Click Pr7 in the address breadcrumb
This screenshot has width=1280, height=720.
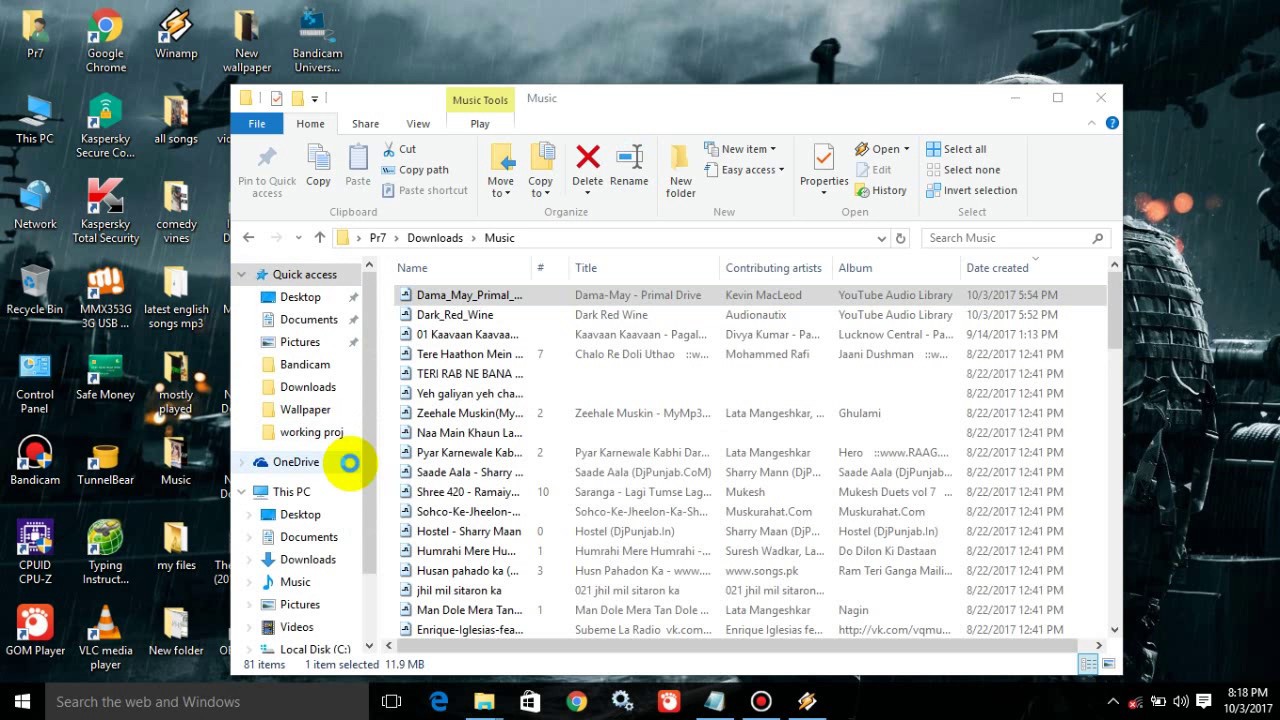click(x=378, y=238)
